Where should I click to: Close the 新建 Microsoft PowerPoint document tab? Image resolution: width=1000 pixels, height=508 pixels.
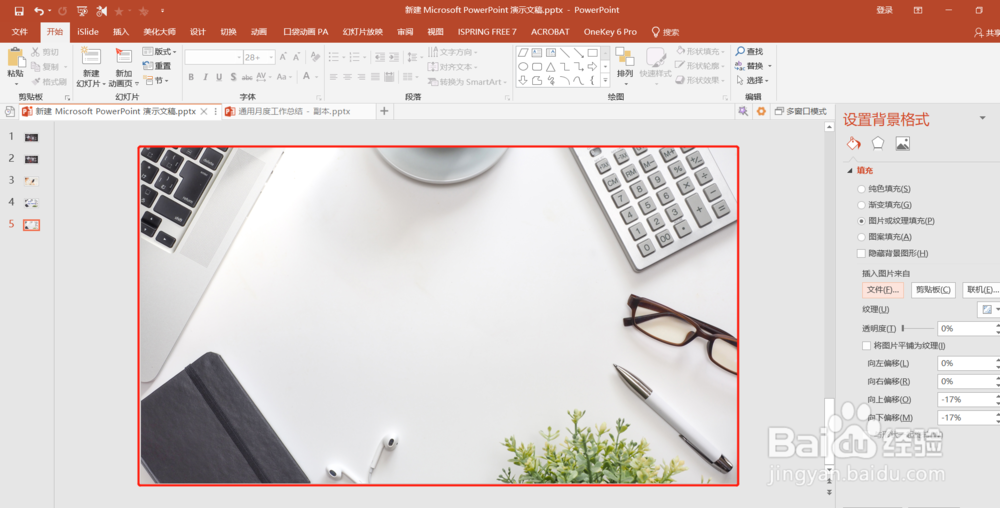[x=204, y=111]
